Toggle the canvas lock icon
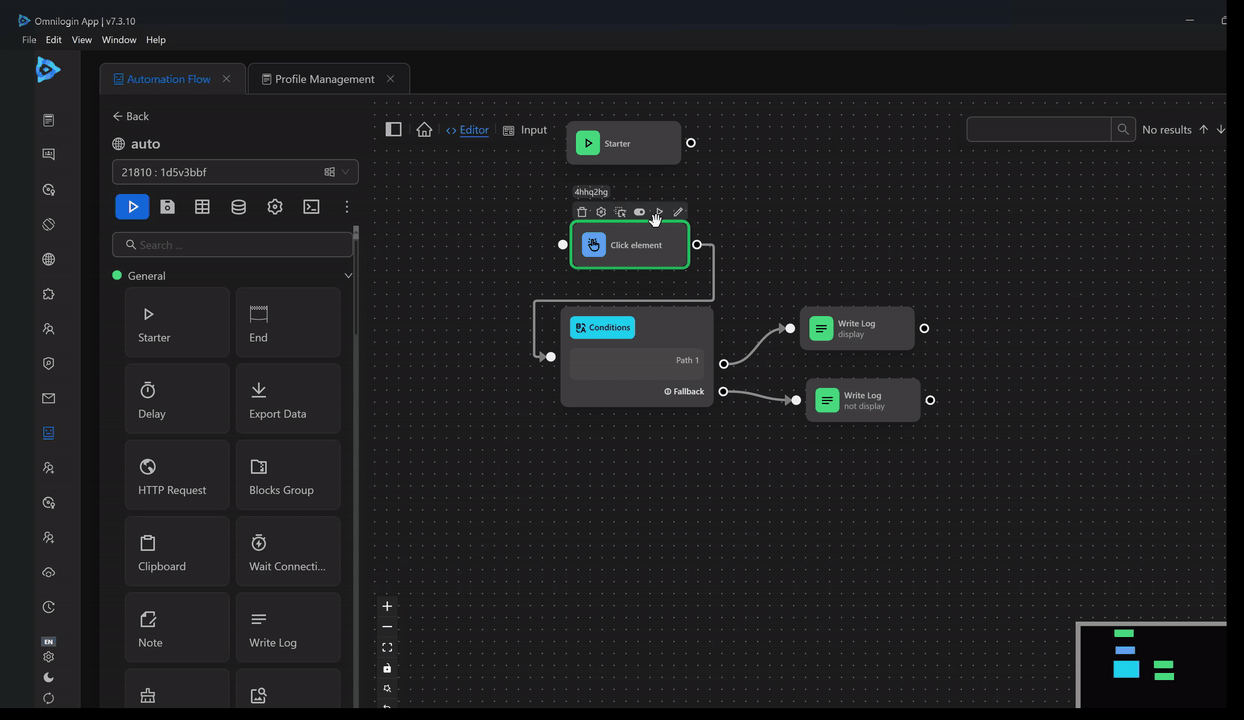Screen dimensions: 1244x720 point(387,668)
